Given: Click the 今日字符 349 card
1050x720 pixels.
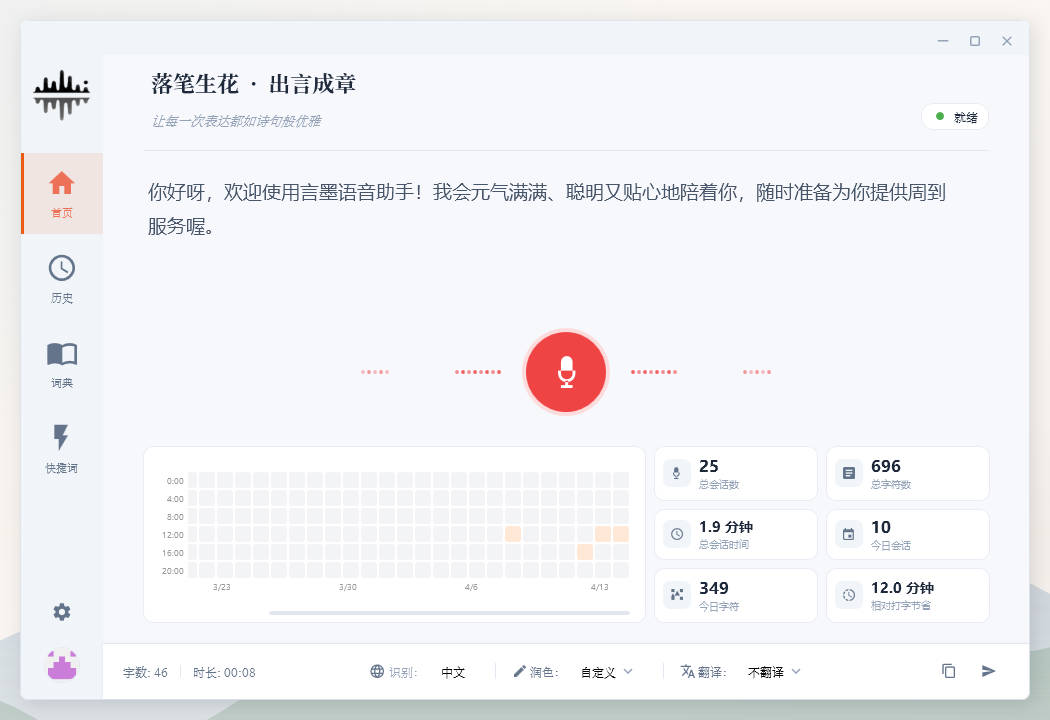Looking at the screenshot, I should (735, 595).
